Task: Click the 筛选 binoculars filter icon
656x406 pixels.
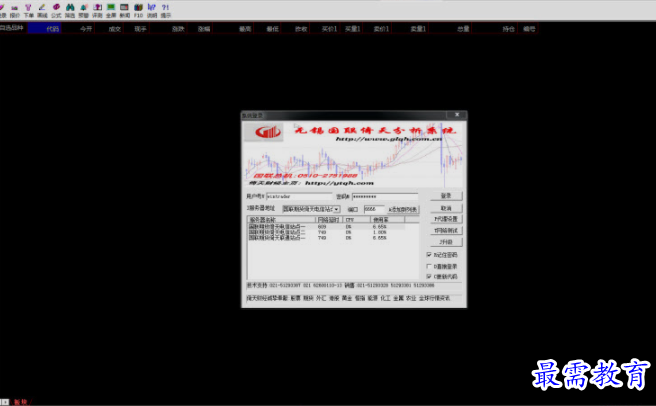Action: click(70, 10)
